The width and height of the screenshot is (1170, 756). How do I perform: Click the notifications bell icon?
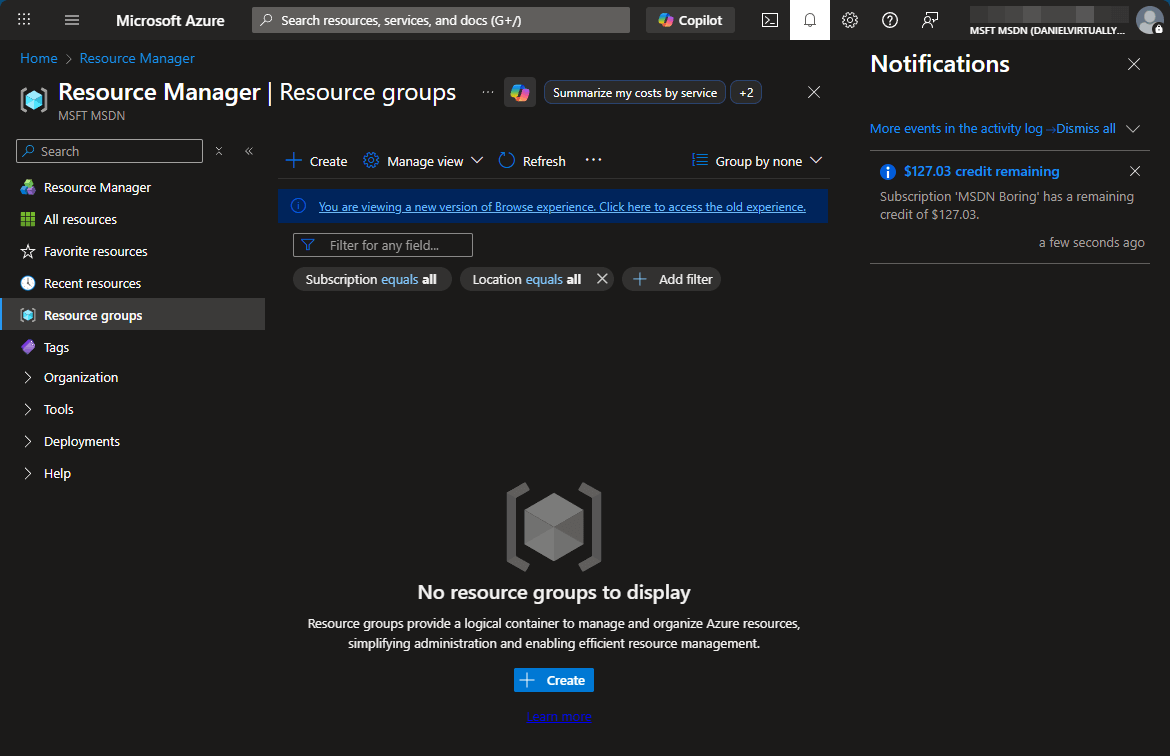(x=810, y=20)
